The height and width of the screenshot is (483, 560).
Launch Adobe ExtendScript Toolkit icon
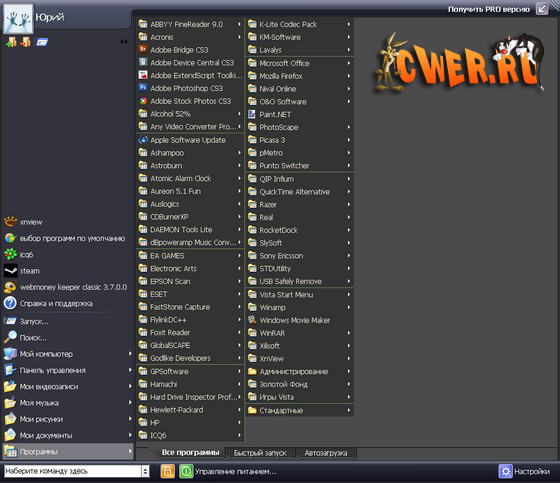click(143, 75)
